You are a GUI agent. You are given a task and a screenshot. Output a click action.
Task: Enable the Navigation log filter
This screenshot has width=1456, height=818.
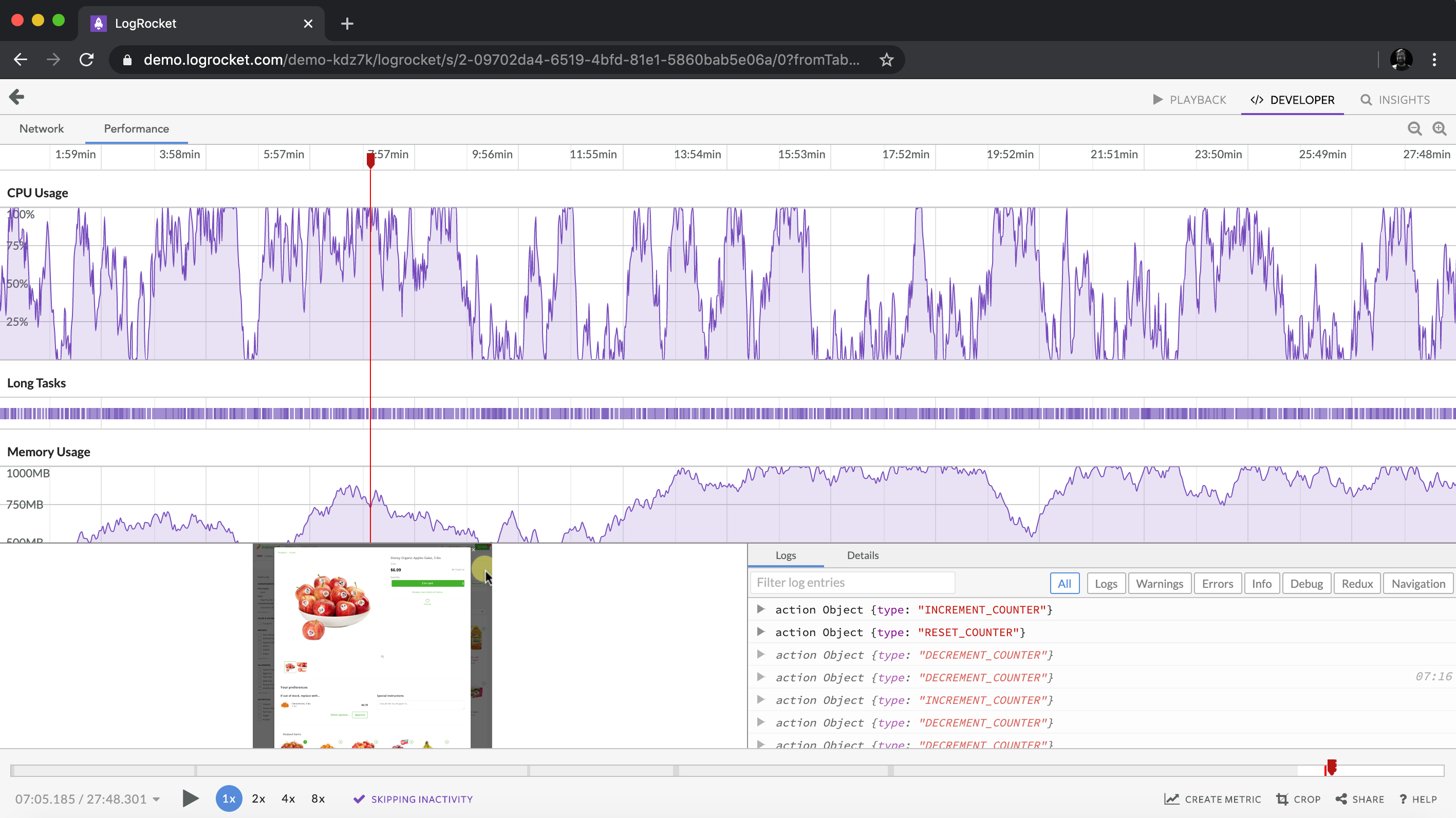point(1418,582)
